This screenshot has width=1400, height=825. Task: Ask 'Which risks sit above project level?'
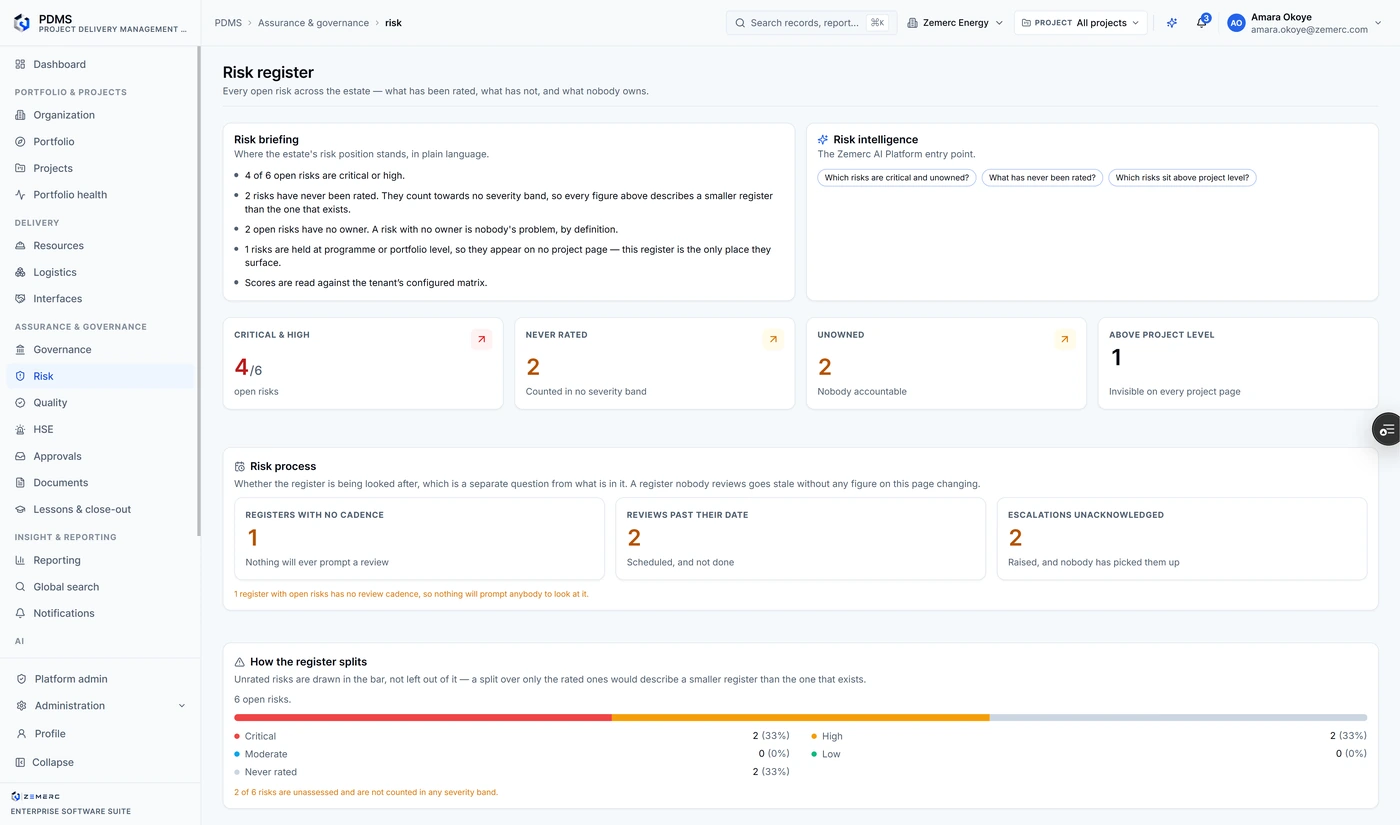click(1182, 178)
